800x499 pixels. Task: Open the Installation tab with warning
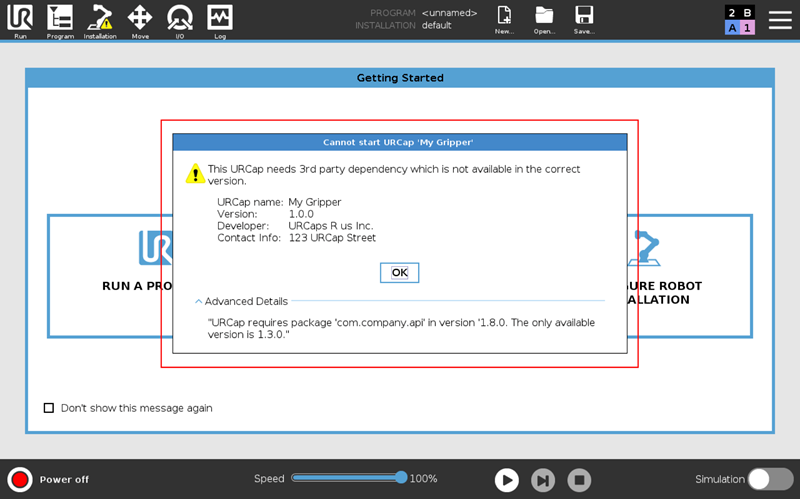coord(100,19)
